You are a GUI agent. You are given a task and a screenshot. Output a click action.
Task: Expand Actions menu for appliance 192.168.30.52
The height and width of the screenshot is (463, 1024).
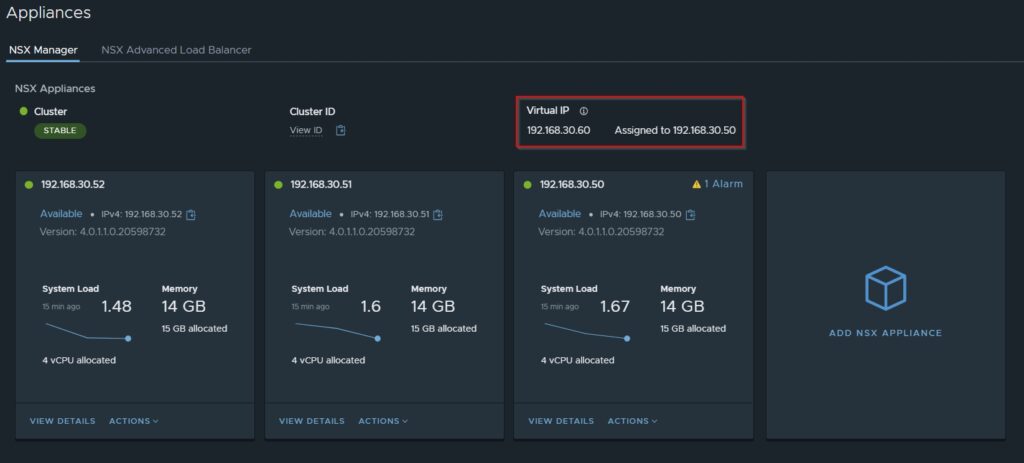pos(133,421)
